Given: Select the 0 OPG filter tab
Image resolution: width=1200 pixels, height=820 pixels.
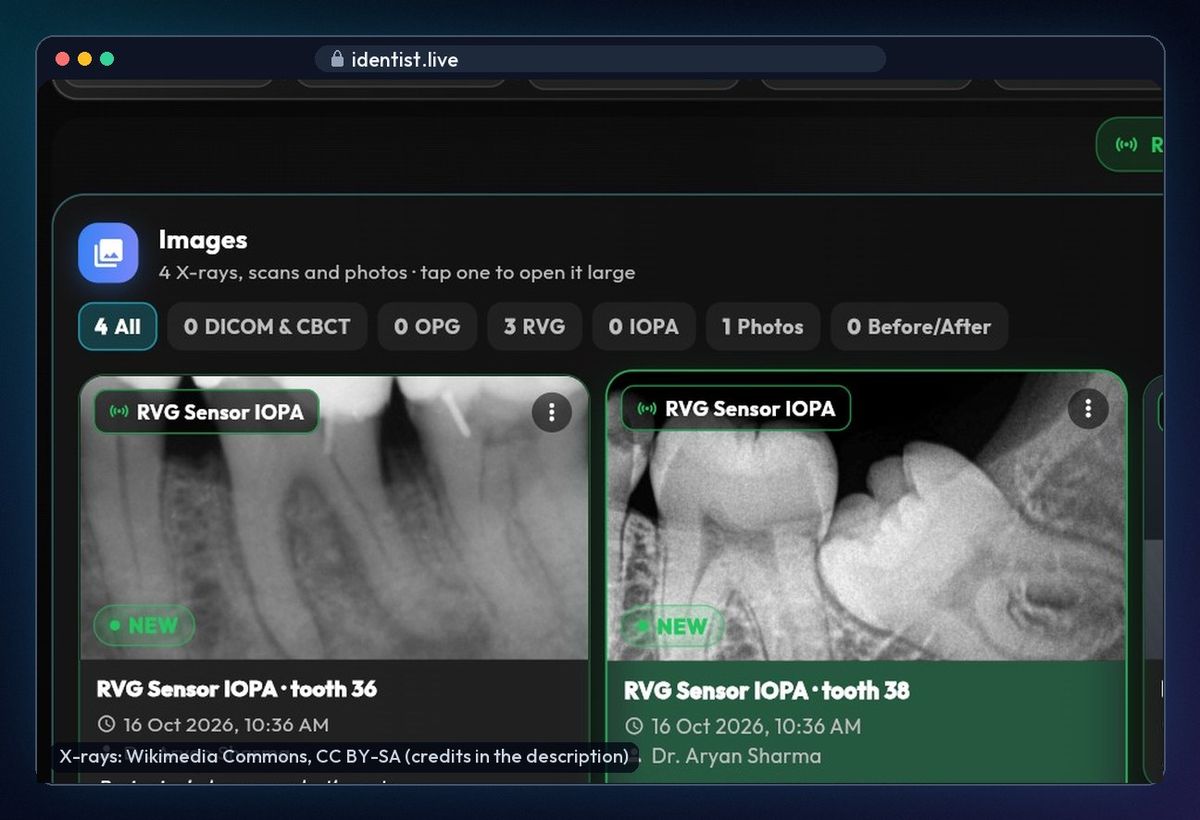Looking at the screenshot, I should 427,326.
